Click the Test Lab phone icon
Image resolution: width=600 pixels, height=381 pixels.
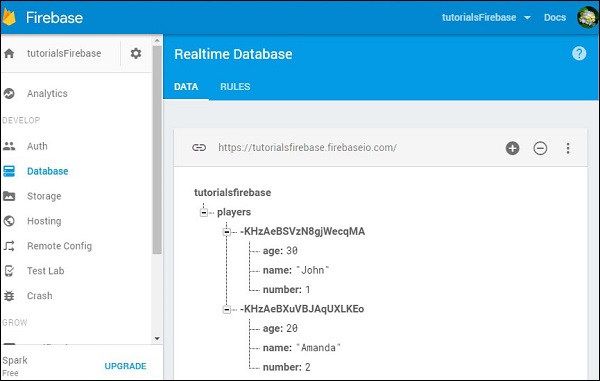pyautogui.click(x=9, y=271)
